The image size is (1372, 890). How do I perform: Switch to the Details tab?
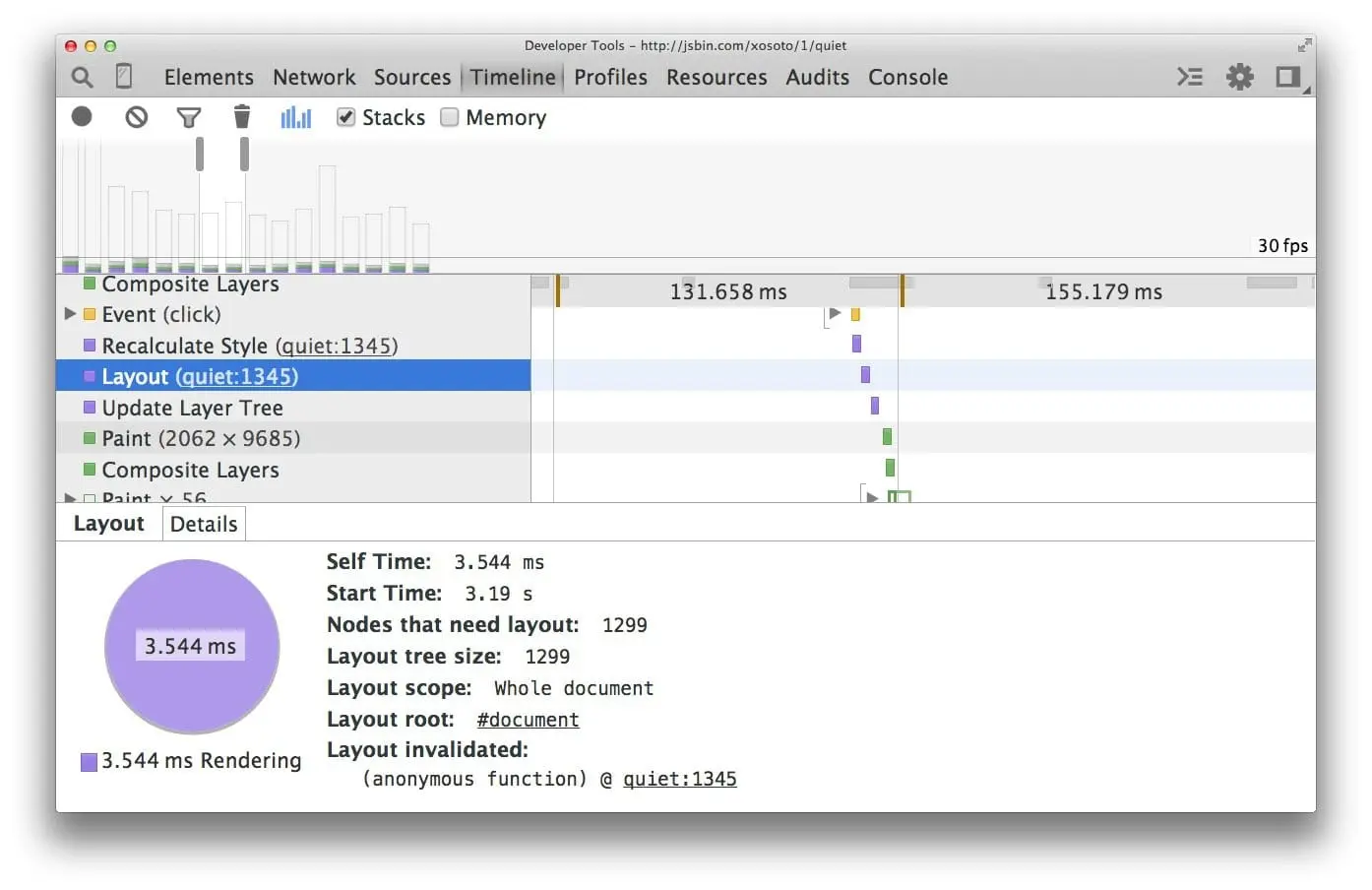click(x=204, y=524)
